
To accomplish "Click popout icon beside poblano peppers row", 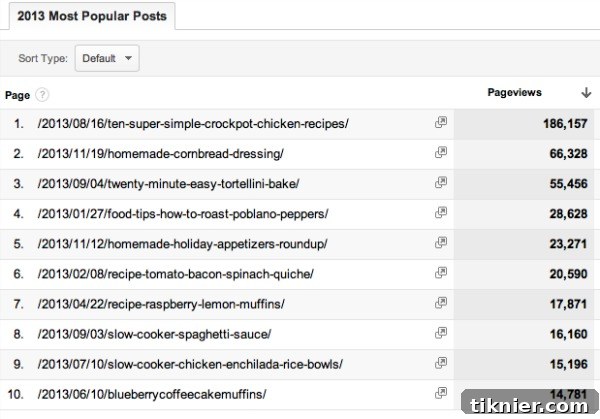I will [x=440, y=213].
